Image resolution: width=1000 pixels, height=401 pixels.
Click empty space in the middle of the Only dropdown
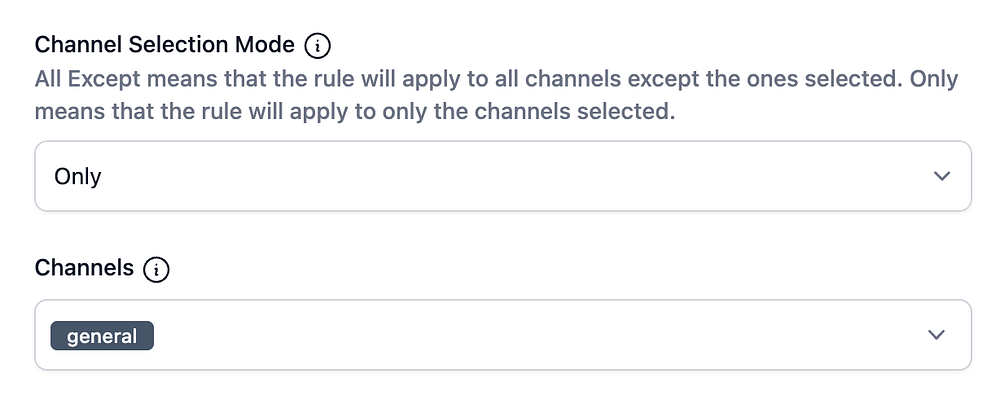(x=500, y=176)
